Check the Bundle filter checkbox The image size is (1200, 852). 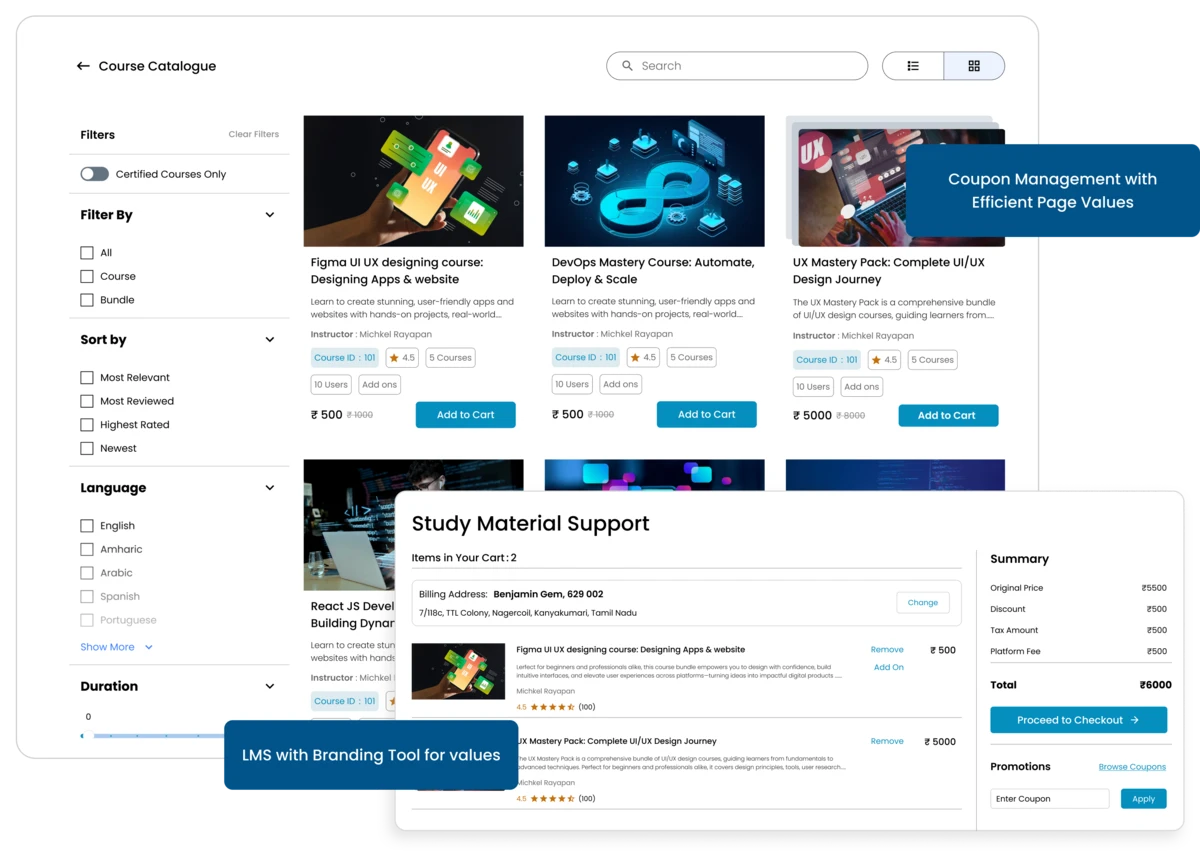click(x=87, y=299)
